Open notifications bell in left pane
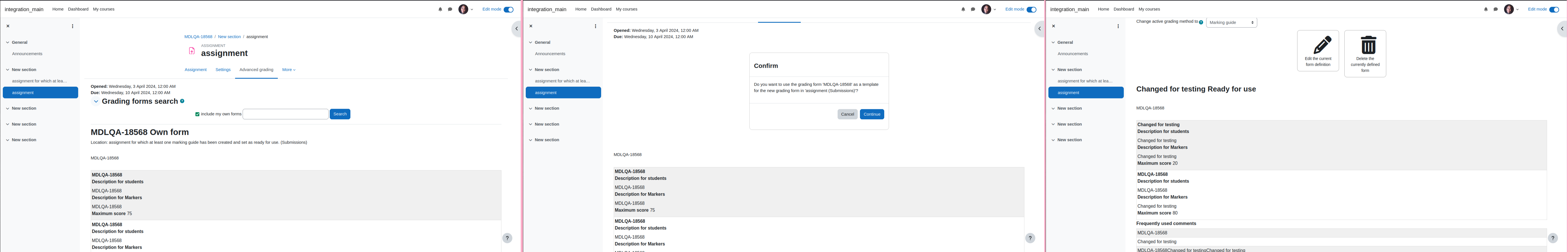Image resolution: width=1568 pixels, height=252 pixels. [x=440, y=9]
